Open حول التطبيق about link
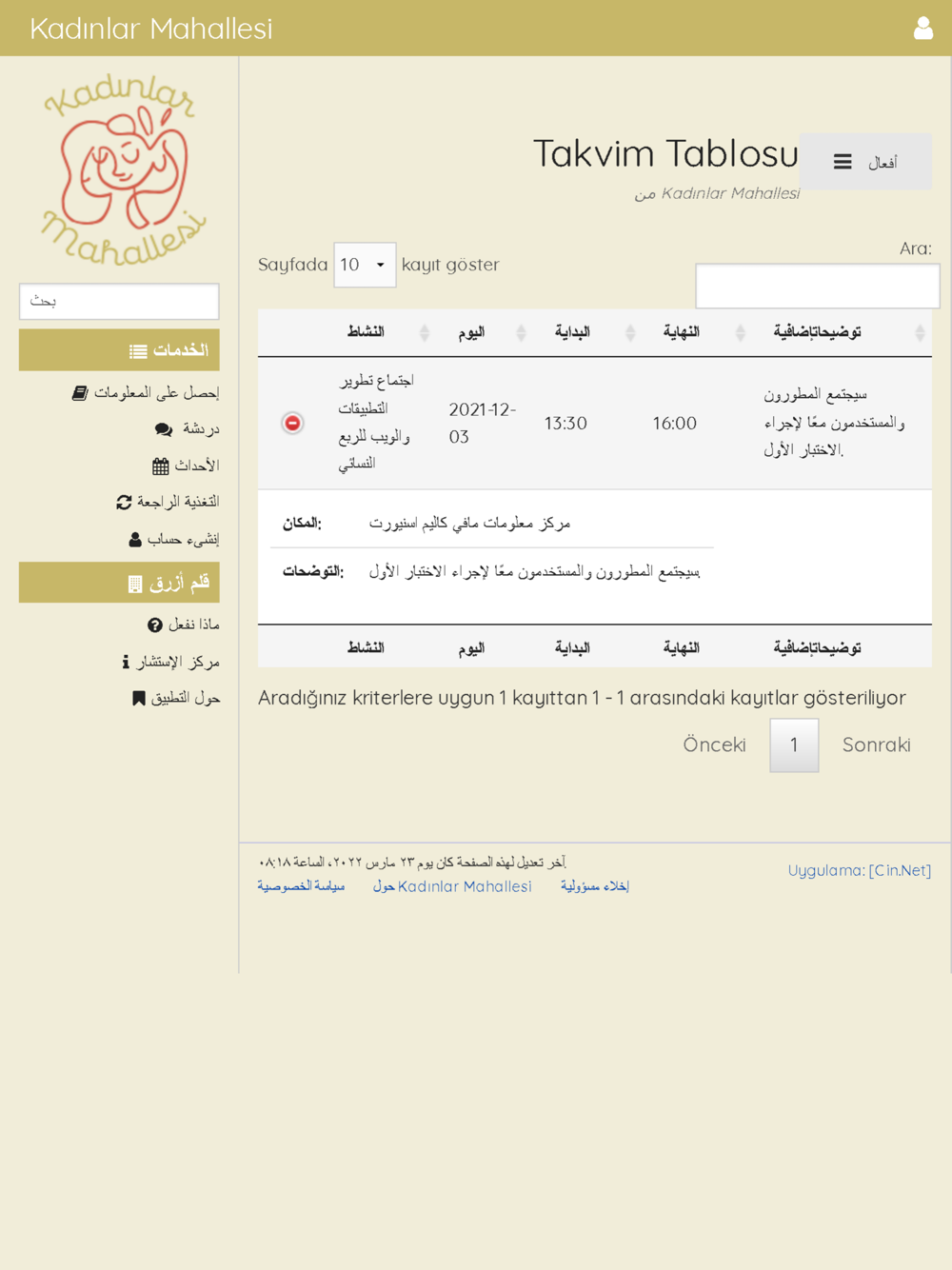This screenshot has width=952, height=1270. (x=176, y=698)
